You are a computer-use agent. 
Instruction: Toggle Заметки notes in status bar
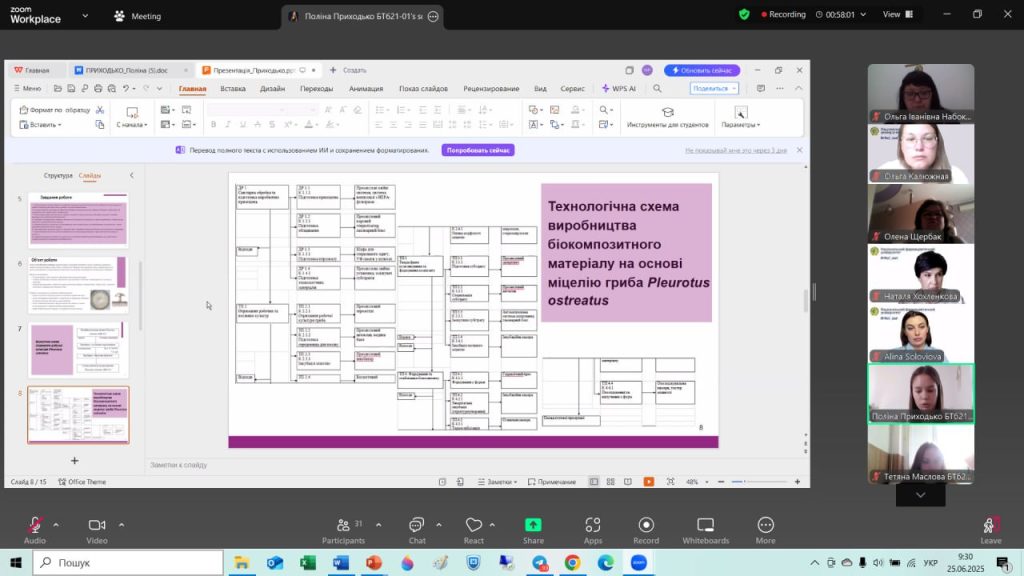pyautogui.click(x=497, y=482)
